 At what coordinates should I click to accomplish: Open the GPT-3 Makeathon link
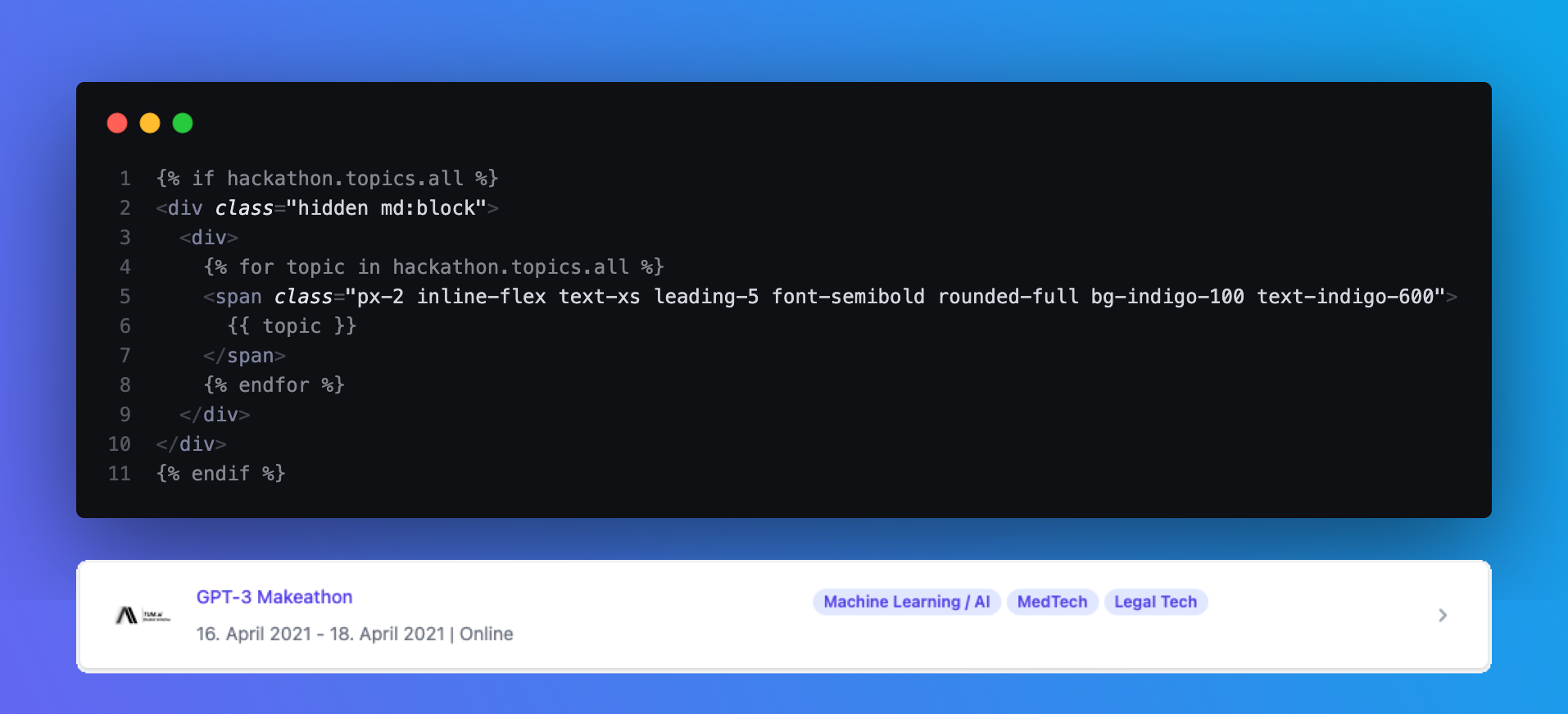click(x=274, y=597)
